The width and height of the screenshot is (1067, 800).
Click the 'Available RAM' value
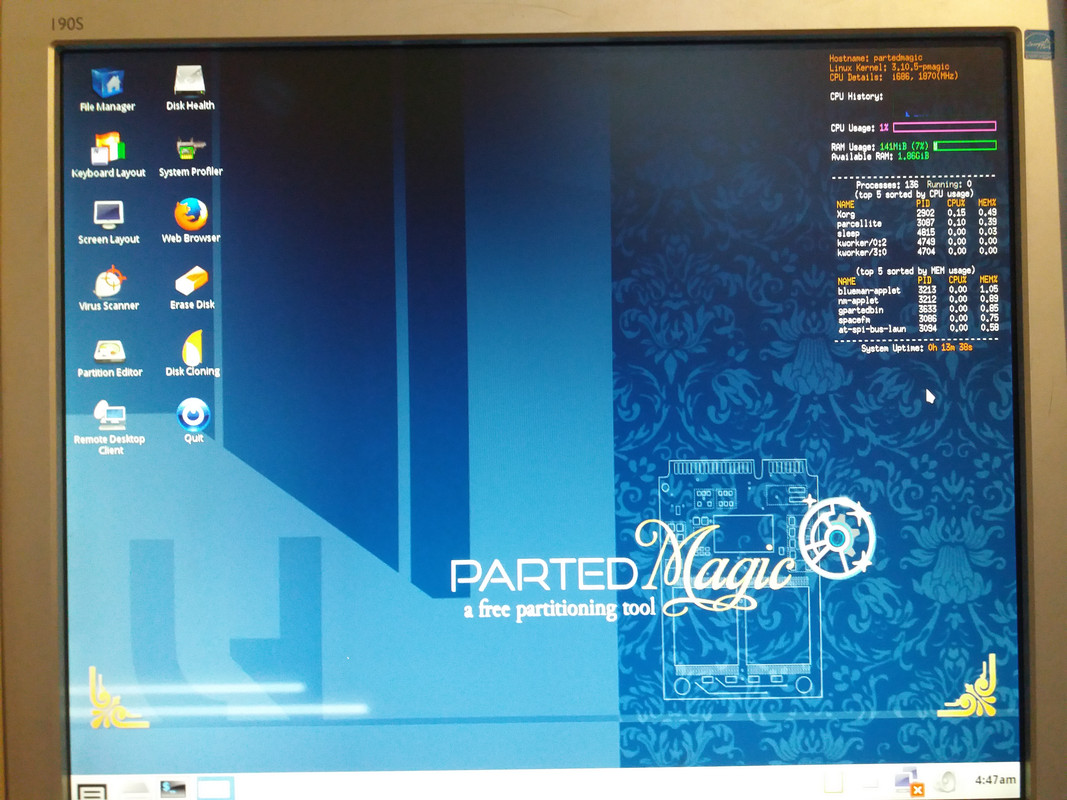[x=913, y=156]
